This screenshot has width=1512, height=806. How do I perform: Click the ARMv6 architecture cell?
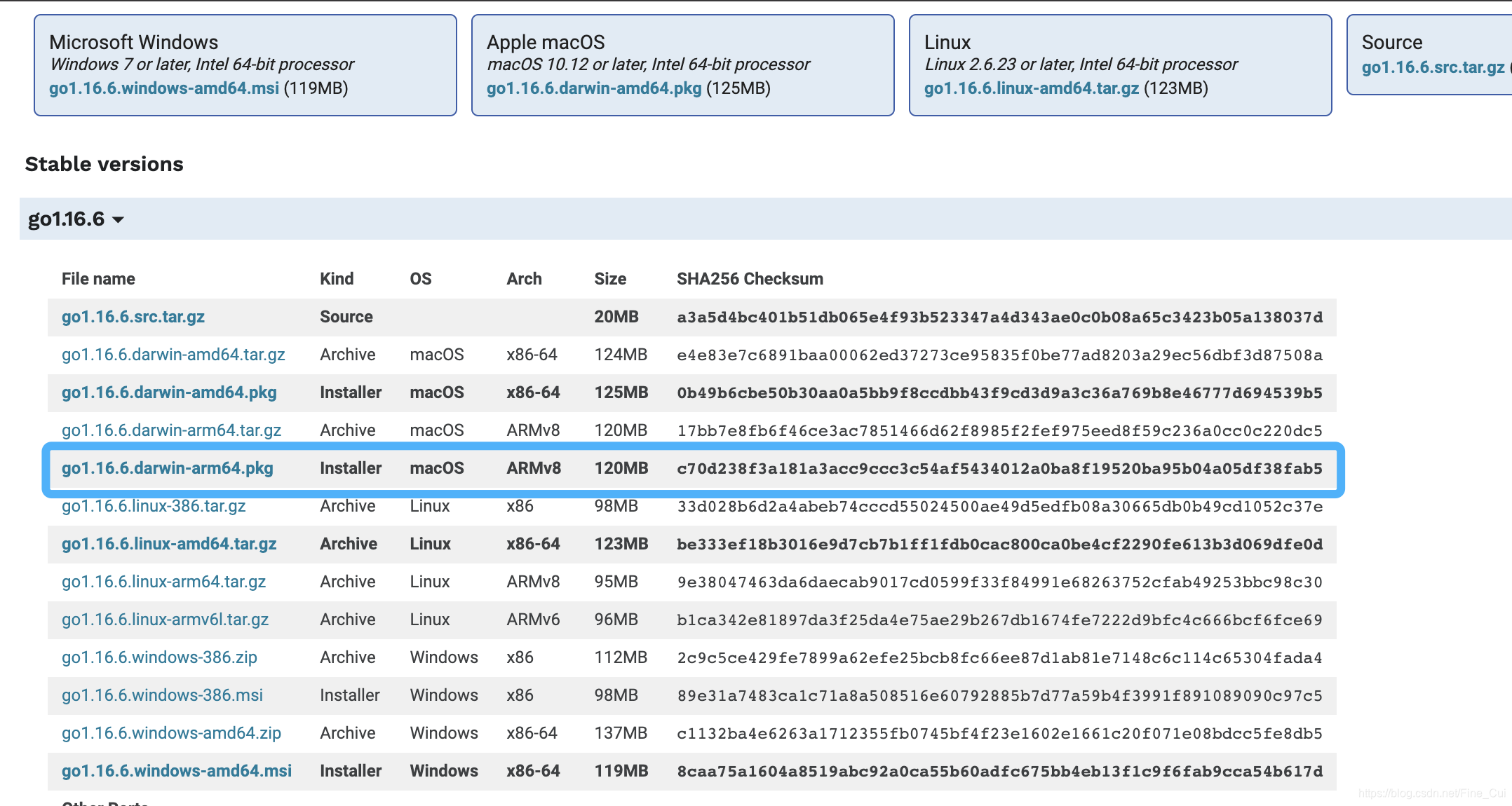[533, 620]
